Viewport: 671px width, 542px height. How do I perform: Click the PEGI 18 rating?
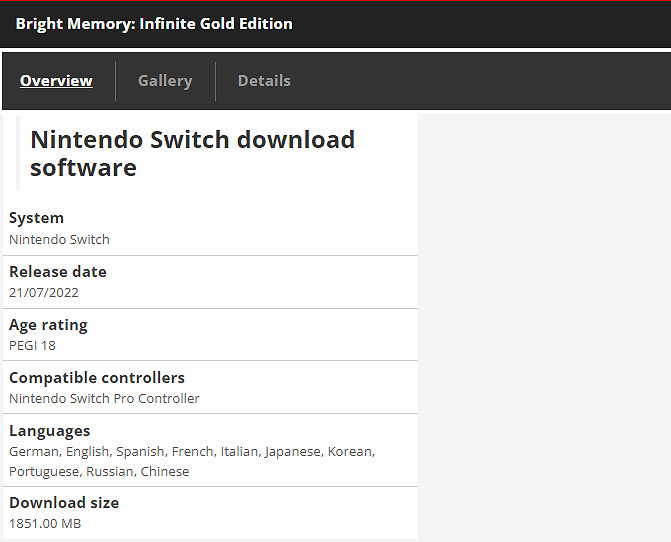click(32, 346)
